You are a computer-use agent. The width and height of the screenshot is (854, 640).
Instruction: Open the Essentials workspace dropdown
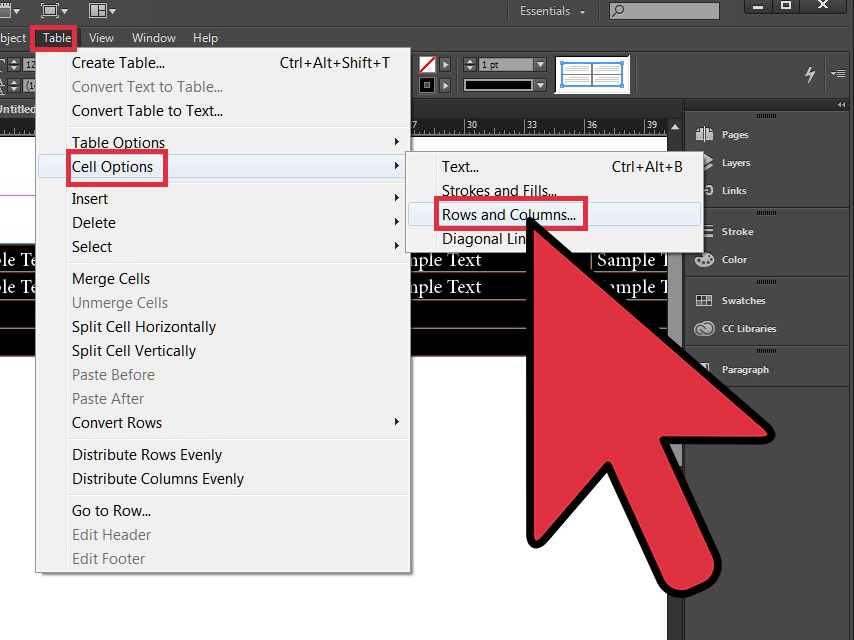pos(552,11)
